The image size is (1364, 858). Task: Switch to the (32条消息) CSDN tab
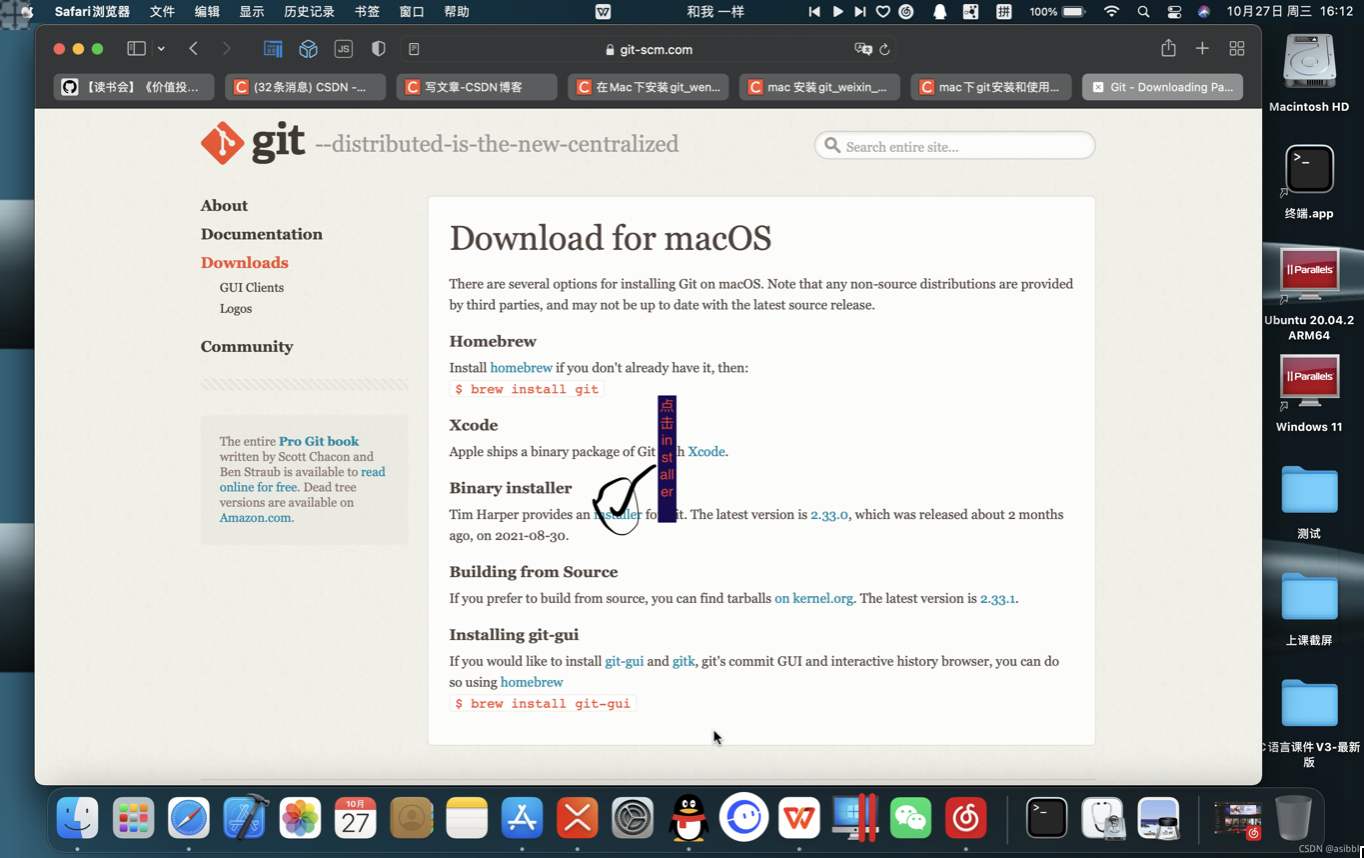[x=305, y=87]
